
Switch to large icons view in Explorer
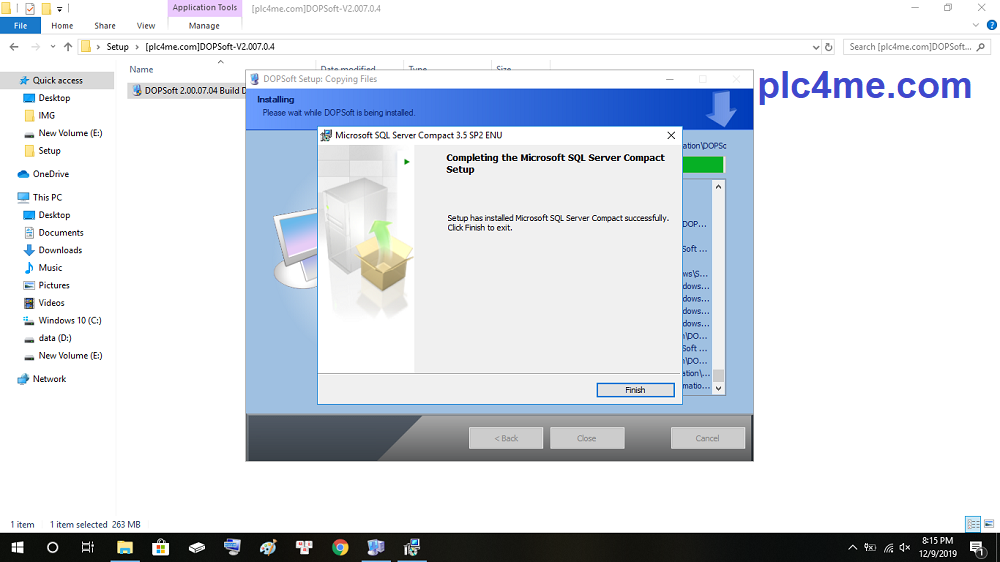[989, 524]
